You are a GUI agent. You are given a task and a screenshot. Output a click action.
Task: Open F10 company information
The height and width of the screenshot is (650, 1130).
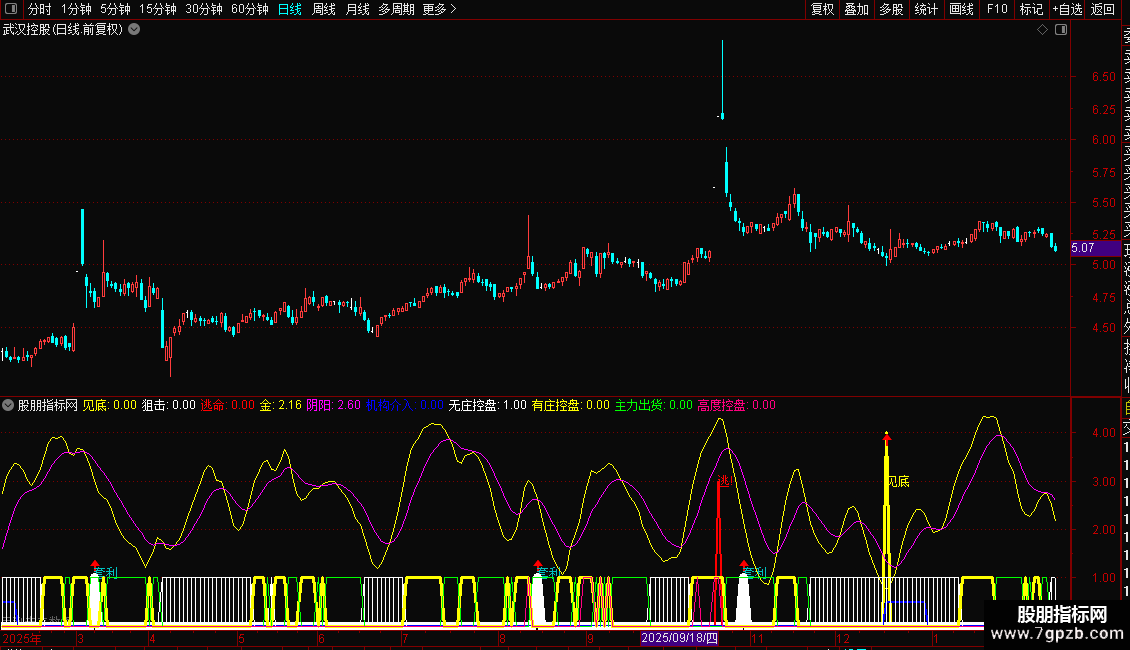click(x=997, y=10)
